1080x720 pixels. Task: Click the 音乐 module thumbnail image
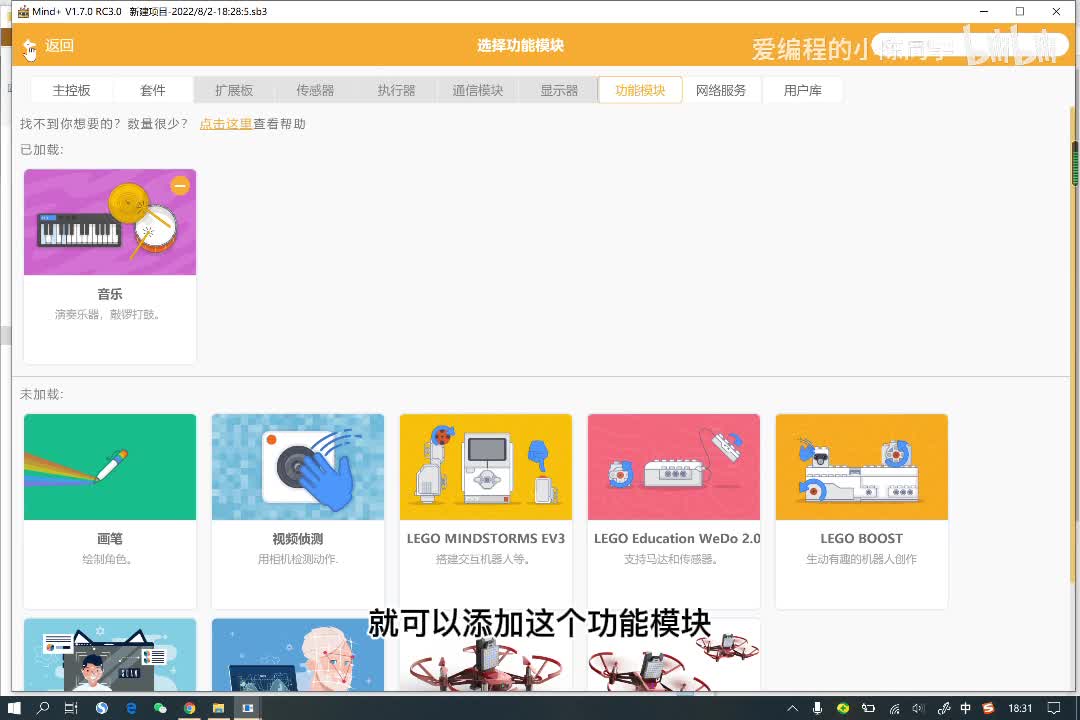[x=110, y=222]
